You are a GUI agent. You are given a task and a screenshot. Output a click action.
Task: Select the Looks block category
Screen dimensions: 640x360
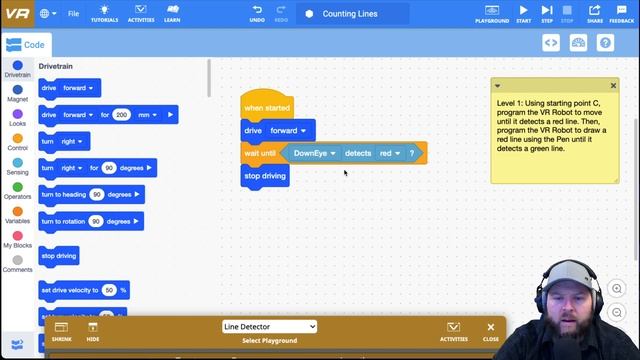pos(18,118)
